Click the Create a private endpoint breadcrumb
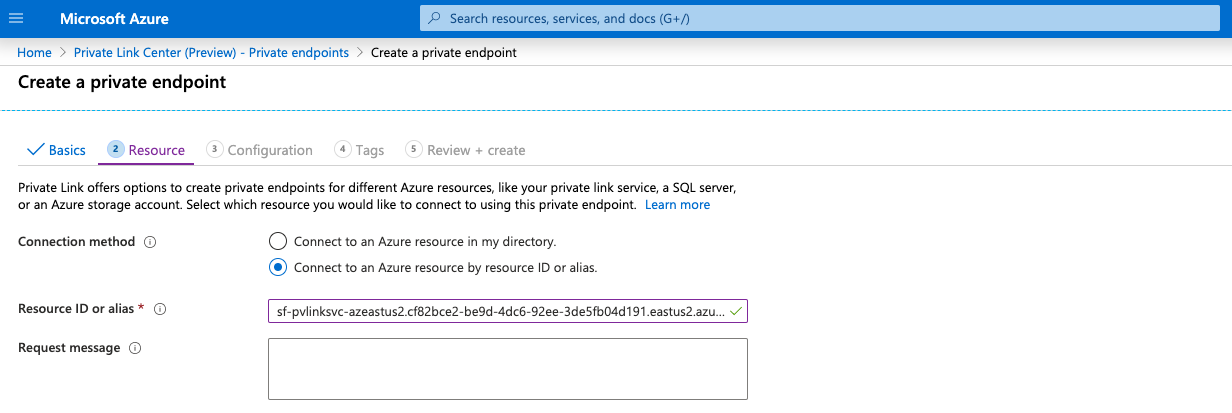This screenshot has height=413, width=1232. tap(444, 52)
